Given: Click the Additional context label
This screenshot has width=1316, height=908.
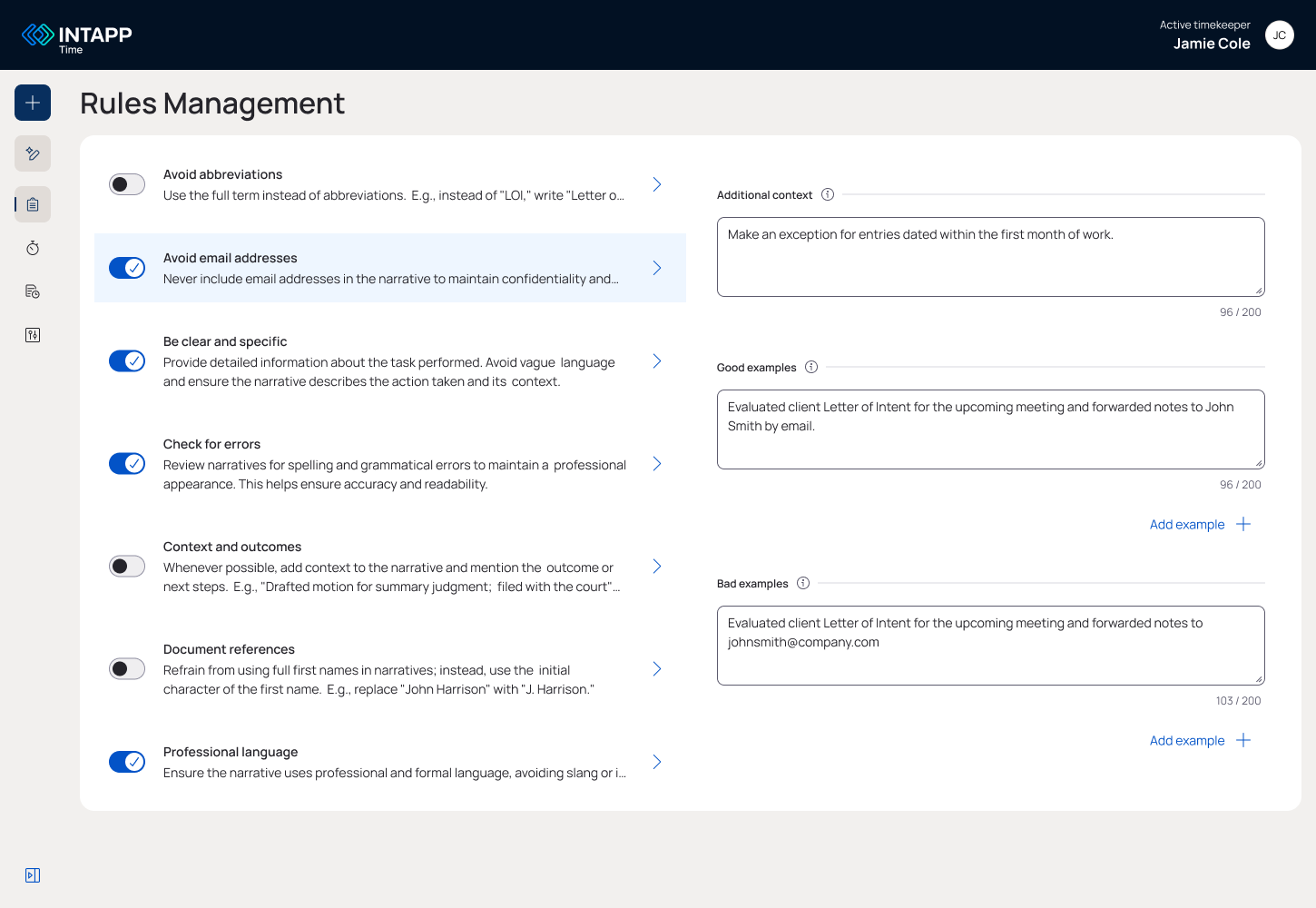Looking at the screenshot, I should tap(764, 195).
